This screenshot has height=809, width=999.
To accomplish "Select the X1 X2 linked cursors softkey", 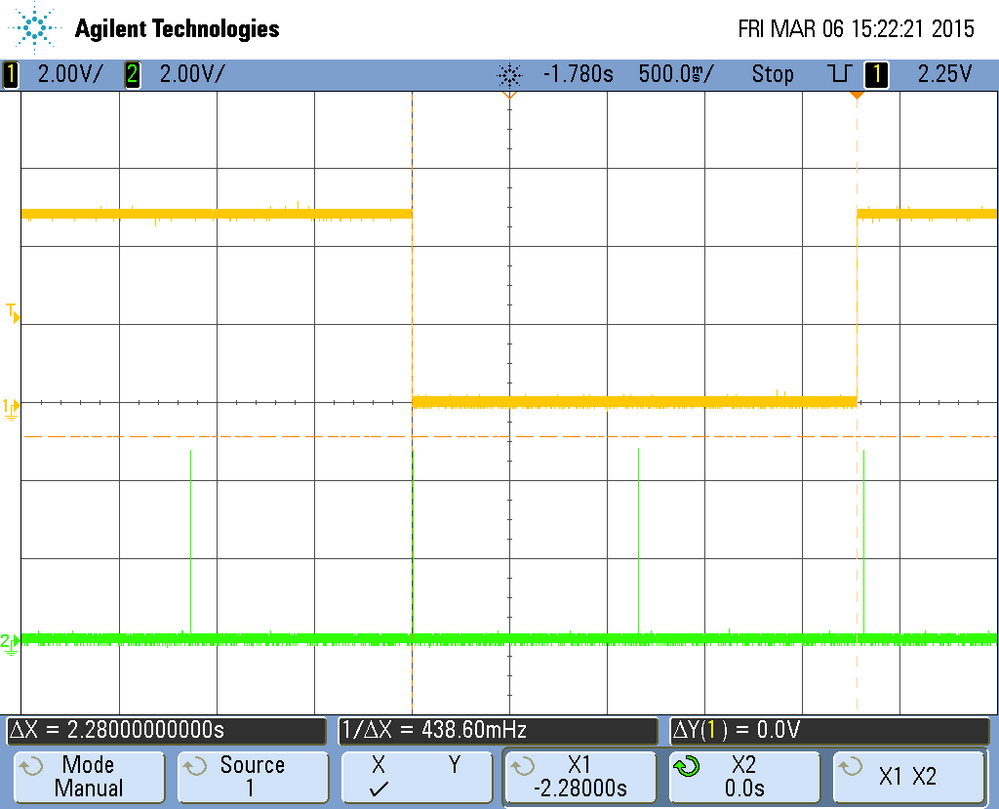I will click(909, 776).
